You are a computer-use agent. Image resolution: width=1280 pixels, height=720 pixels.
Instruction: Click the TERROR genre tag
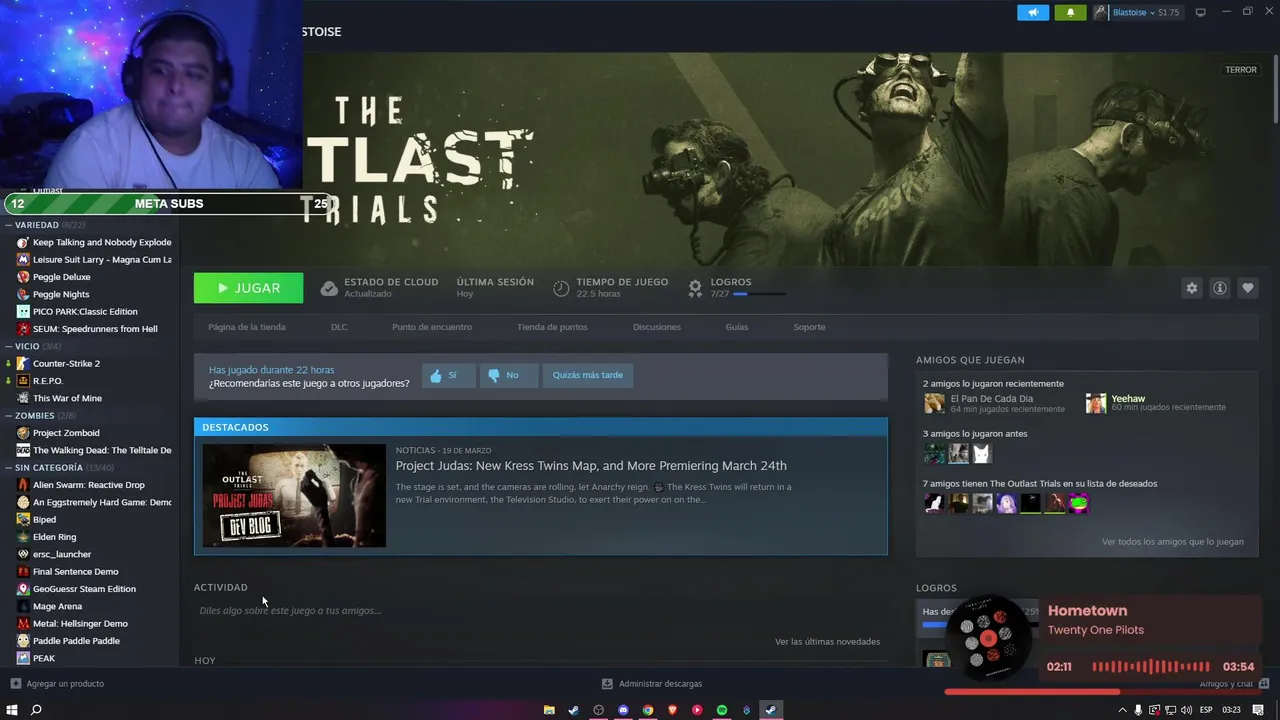click(x=1241, y=70)
